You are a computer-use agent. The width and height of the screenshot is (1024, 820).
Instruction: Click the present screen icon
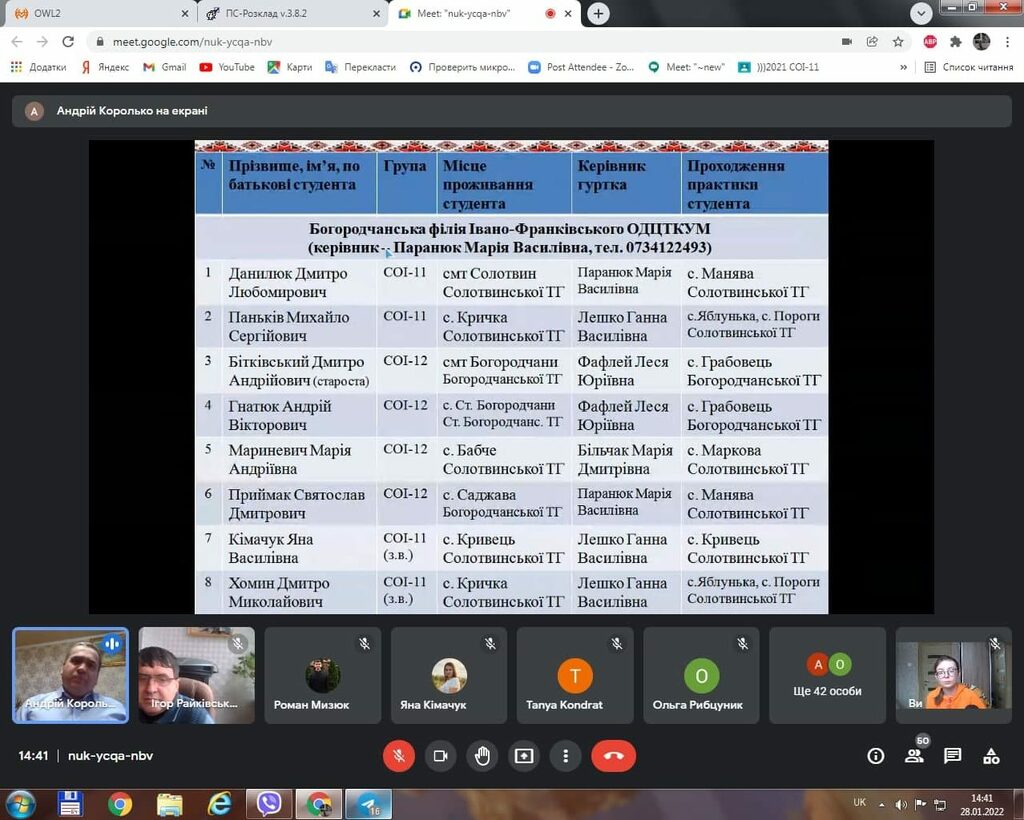[x=524, y=756]
